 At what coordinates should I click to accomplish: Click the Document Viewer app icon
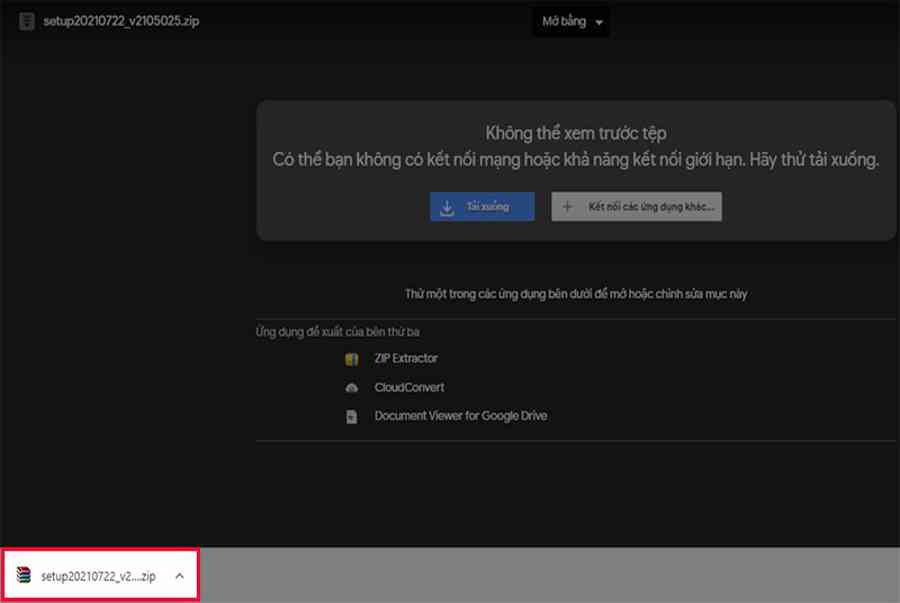351,417
